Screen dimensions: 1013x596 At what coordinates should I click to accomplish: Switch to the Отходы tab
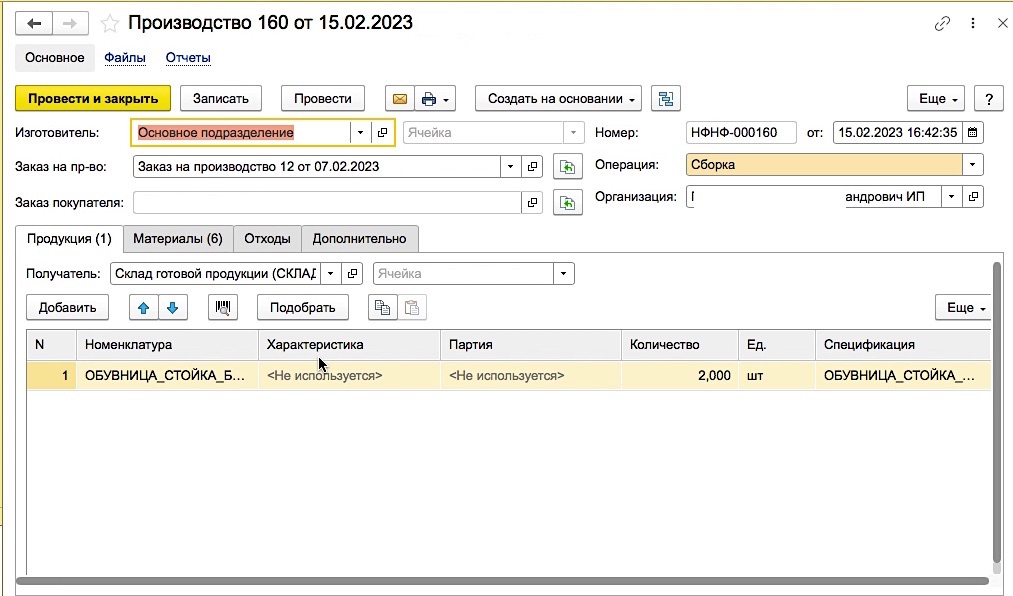click(267, 239)
